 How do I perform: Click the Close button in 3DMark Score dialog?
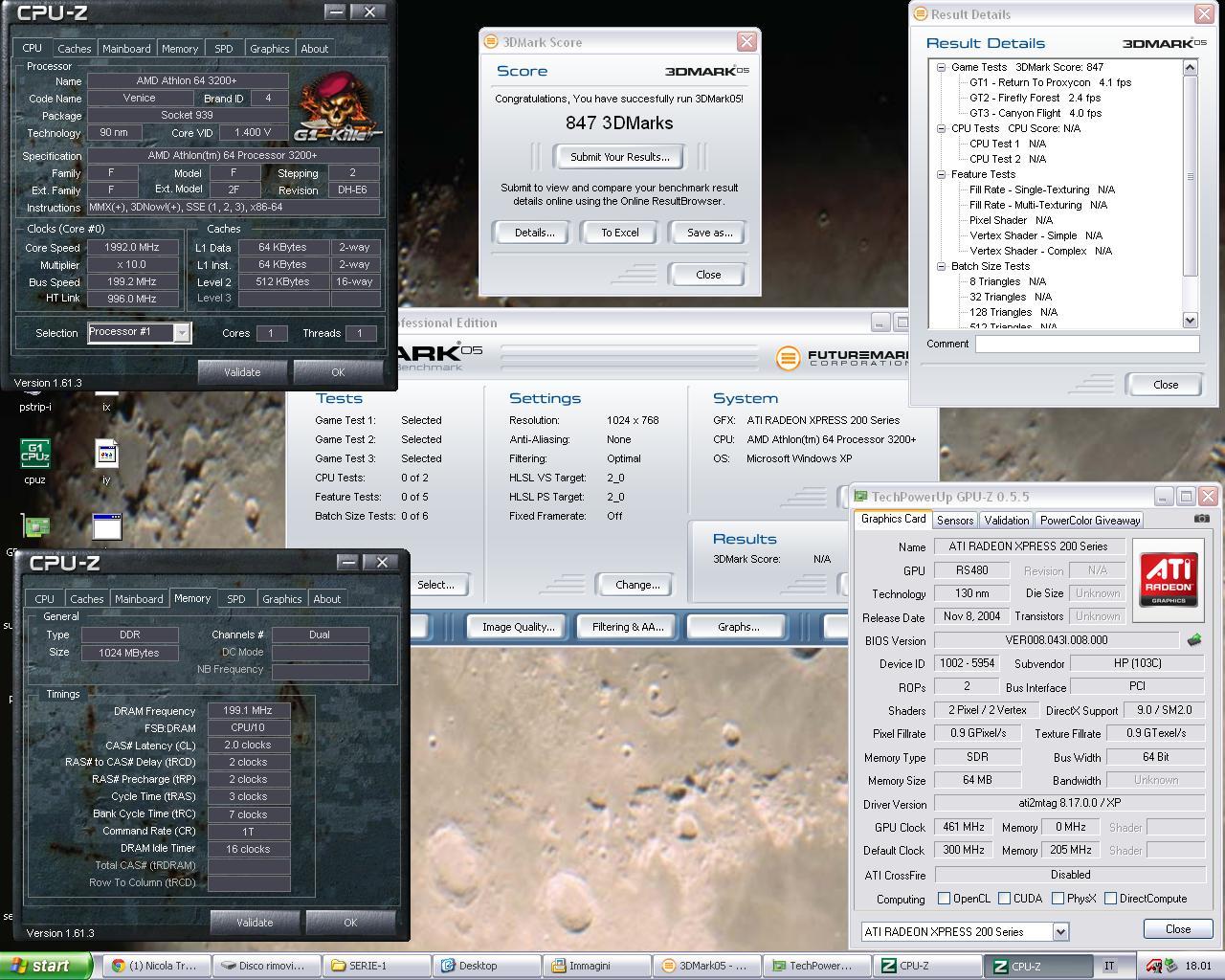708,275
